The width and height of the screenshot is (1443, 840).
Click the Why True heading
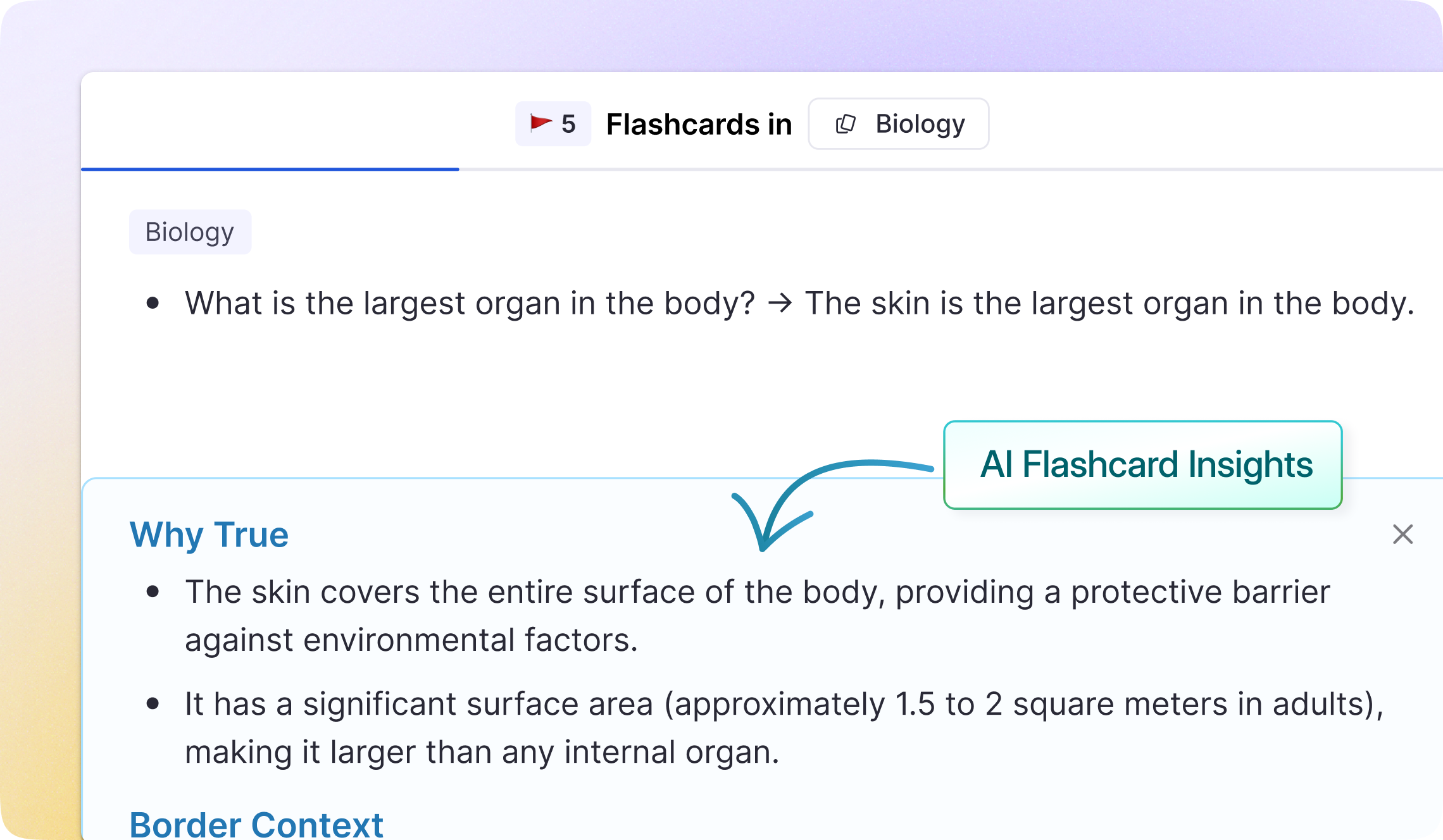click(x=209, y=534)
